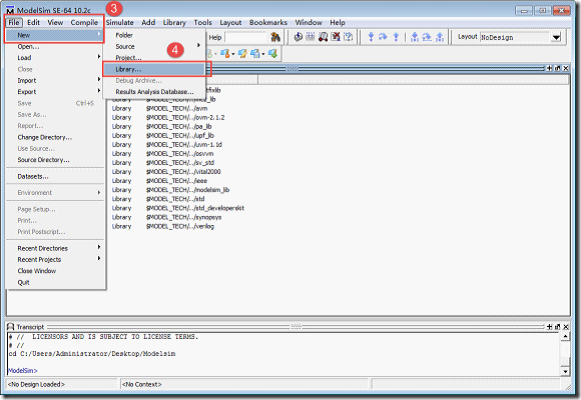Click the question mark toolbar icon
Image resolution: width=581 pixels, height=400 pixels.
click(348, 37)
